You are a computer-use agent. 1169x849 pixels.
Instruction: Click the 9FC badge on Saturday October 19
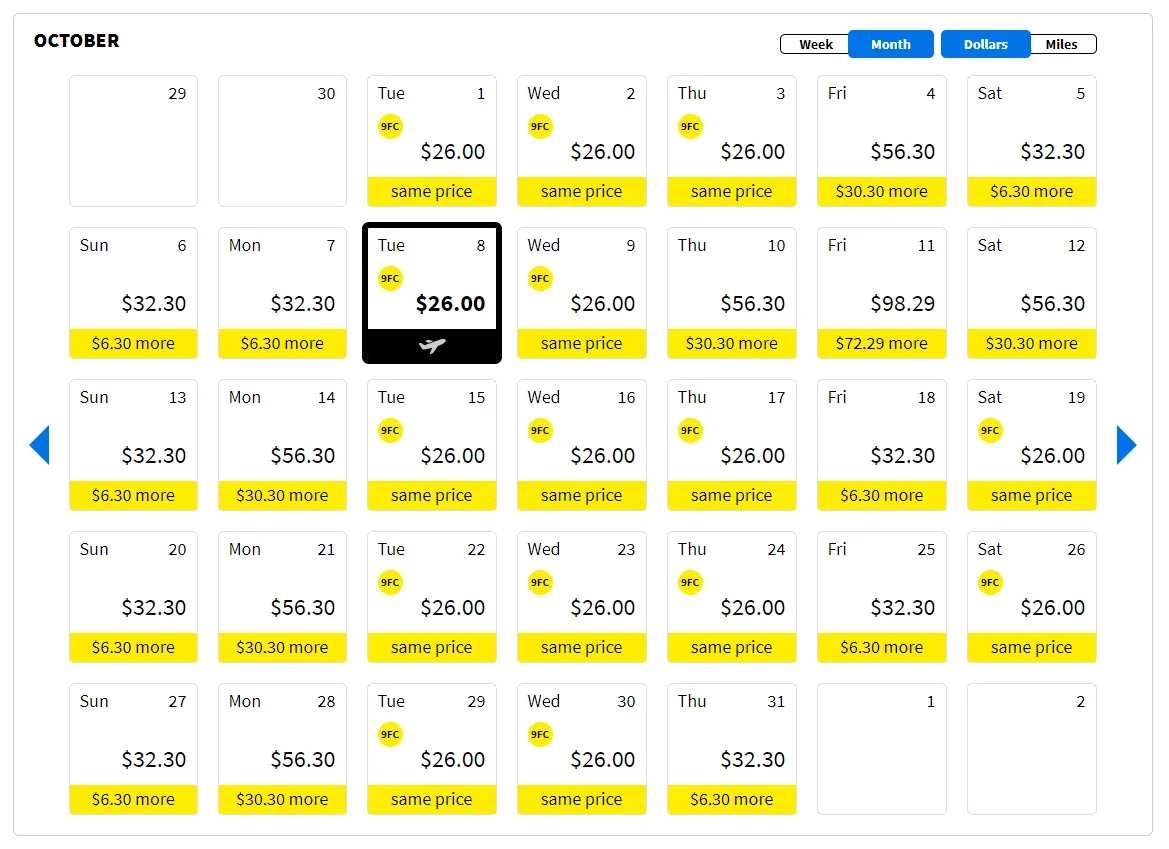(990, 431)
